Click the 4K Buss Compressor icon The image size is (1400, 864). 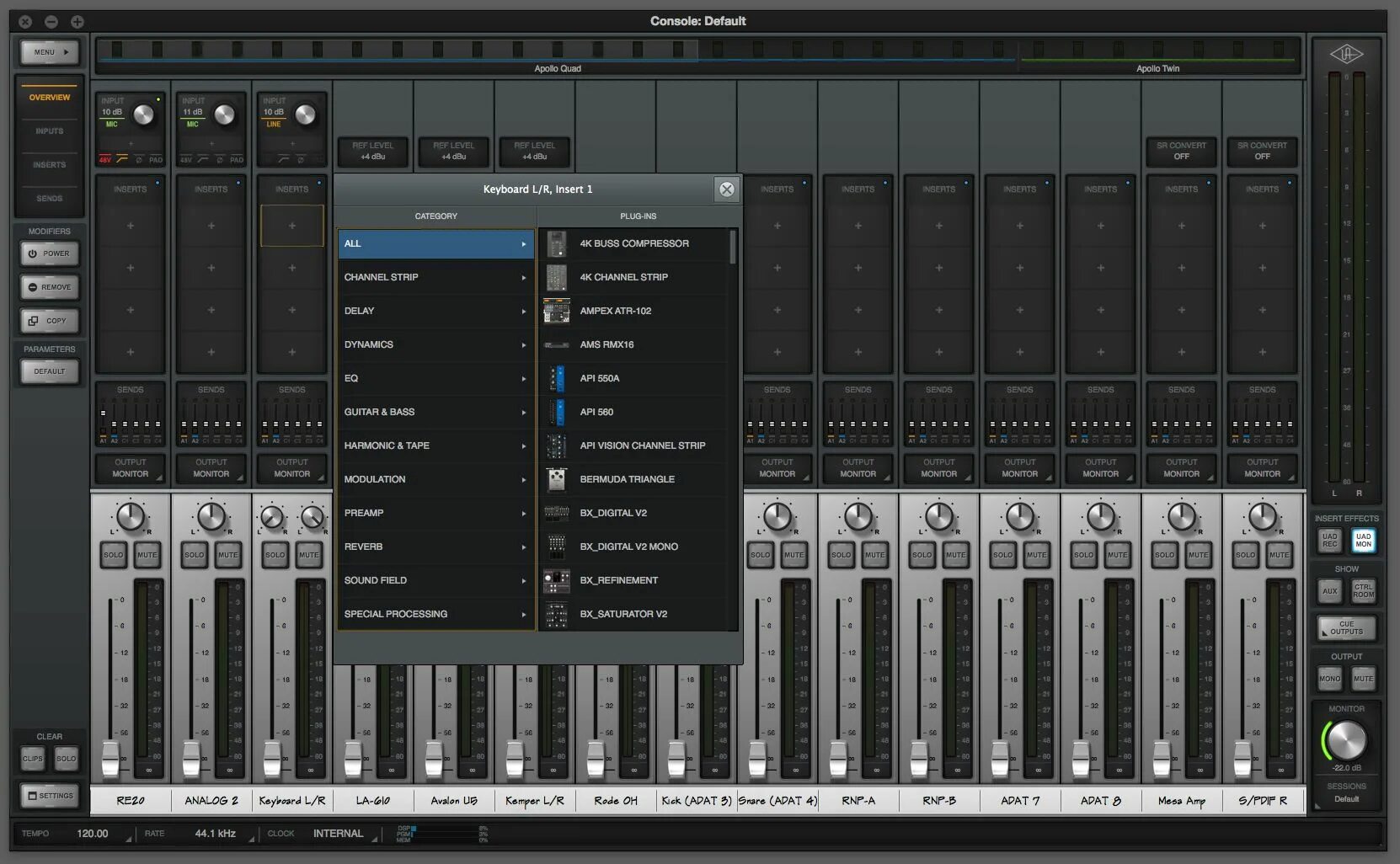[556, 243]
